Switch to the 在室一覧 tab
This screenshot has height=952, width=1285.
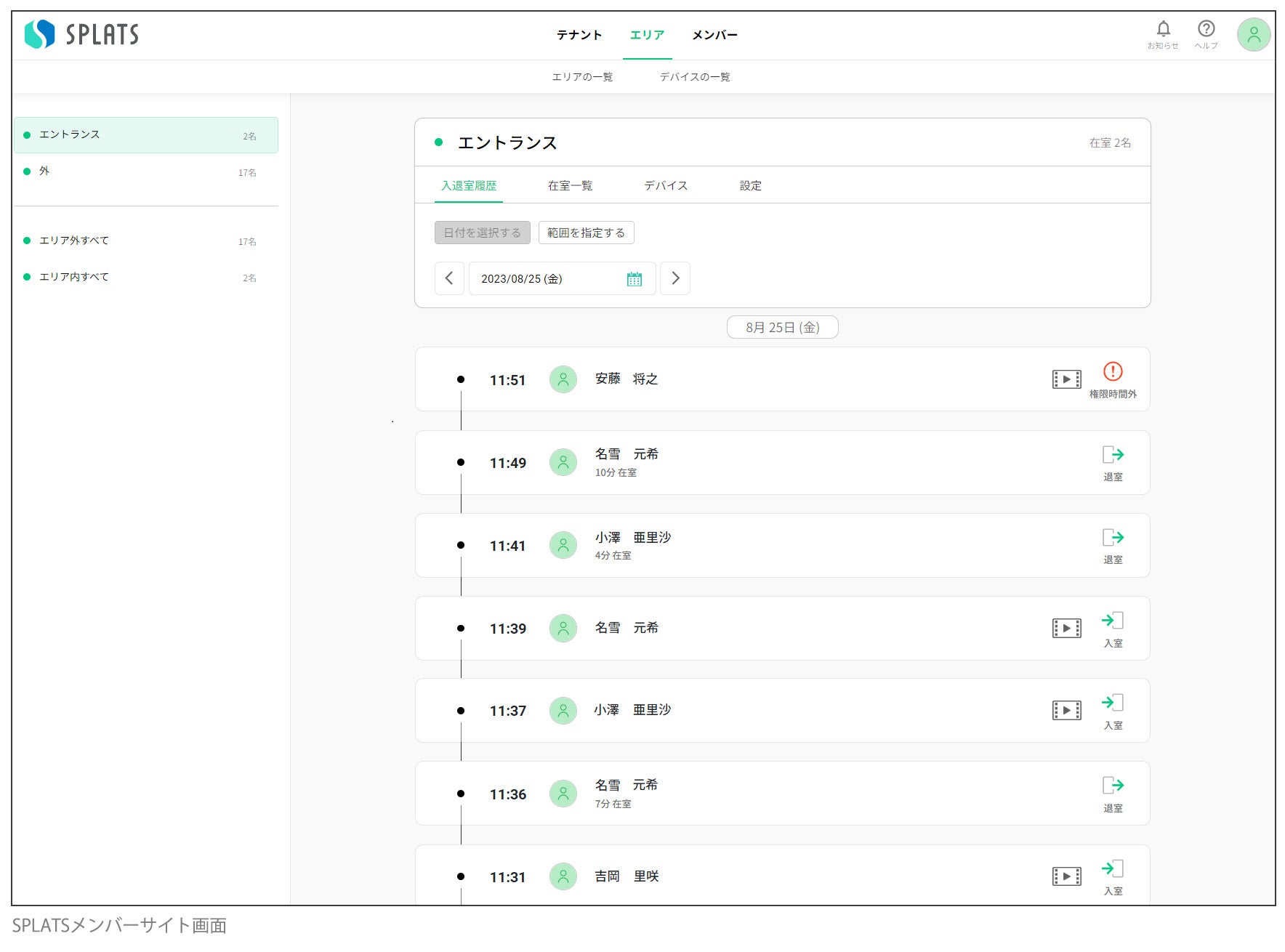click(x=570, y=186)
